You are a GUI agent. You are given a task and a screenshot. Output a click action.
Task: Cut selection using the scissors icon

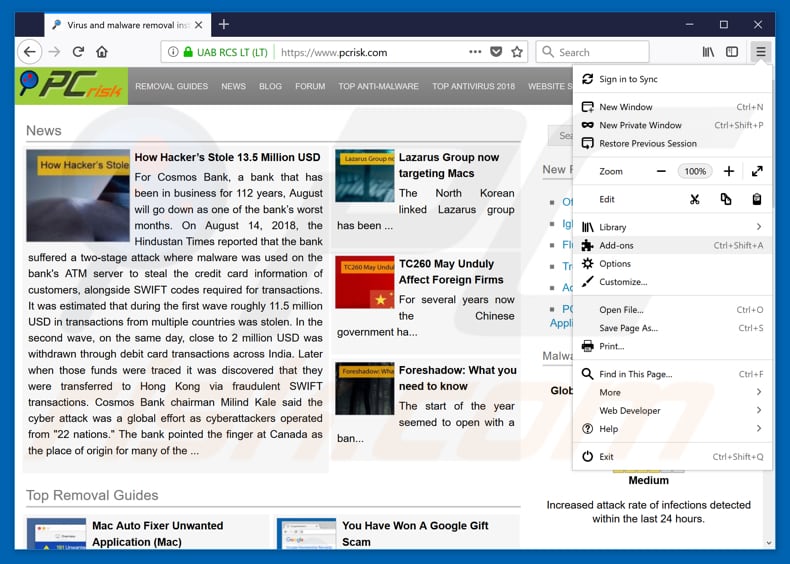pos(695,199)
